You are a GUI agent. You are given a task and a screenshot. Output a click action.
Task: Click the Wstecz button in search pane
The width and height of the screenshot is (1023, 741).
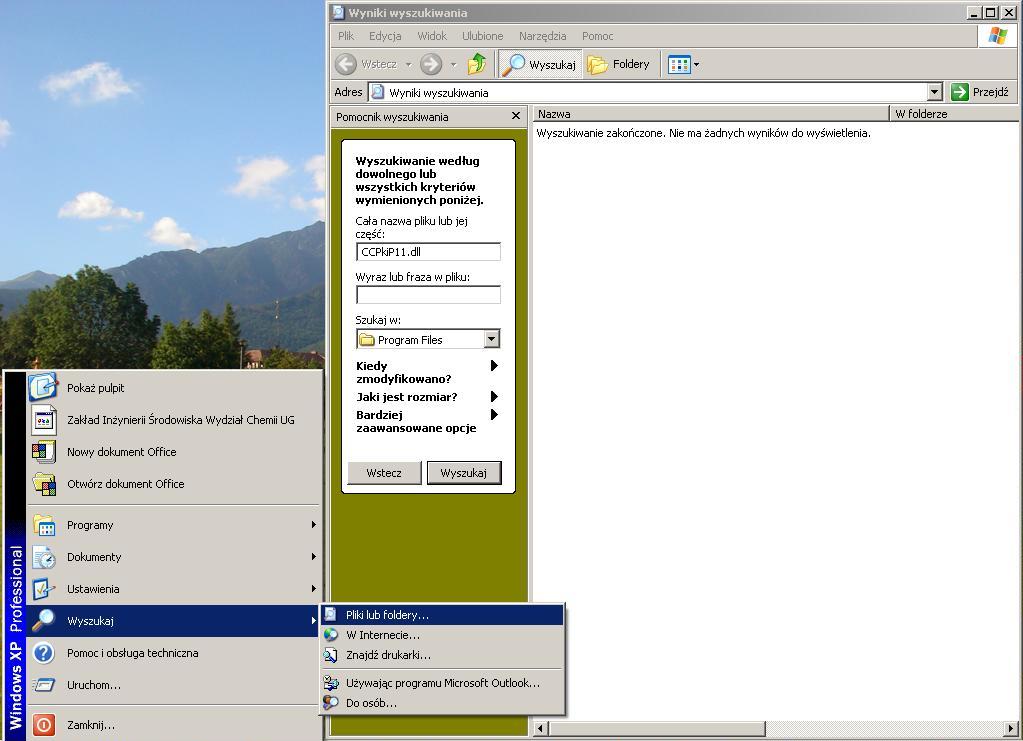click(x=384, y=473)
